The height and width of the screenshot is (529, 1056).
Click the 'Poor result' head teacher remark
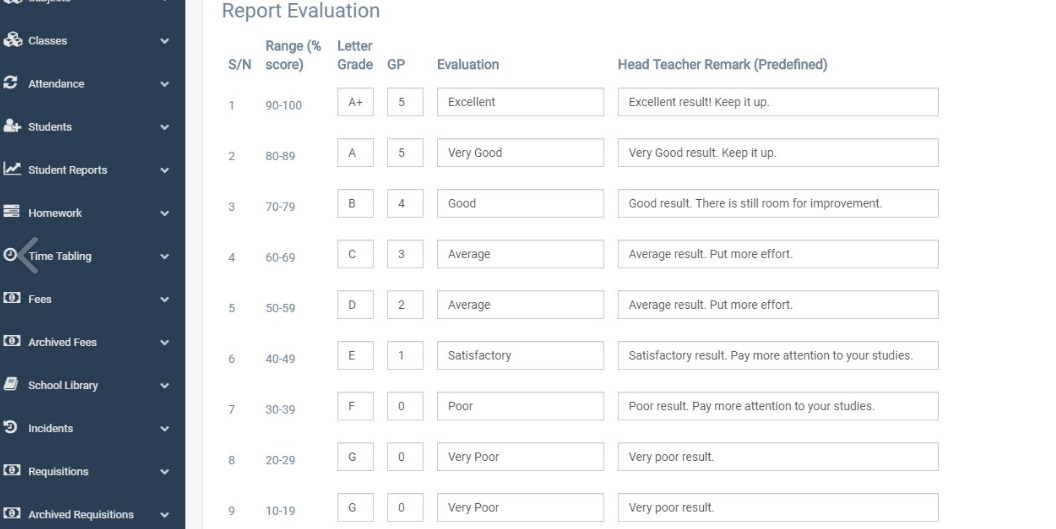[x=778, y=406]
